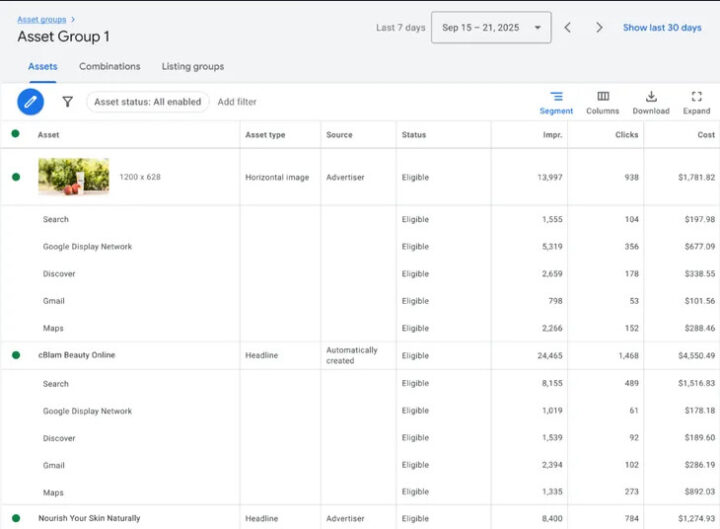This screenshot has width=720, height=529.
Task: Click the 784 clicks value
Action: tap(631, 518)
